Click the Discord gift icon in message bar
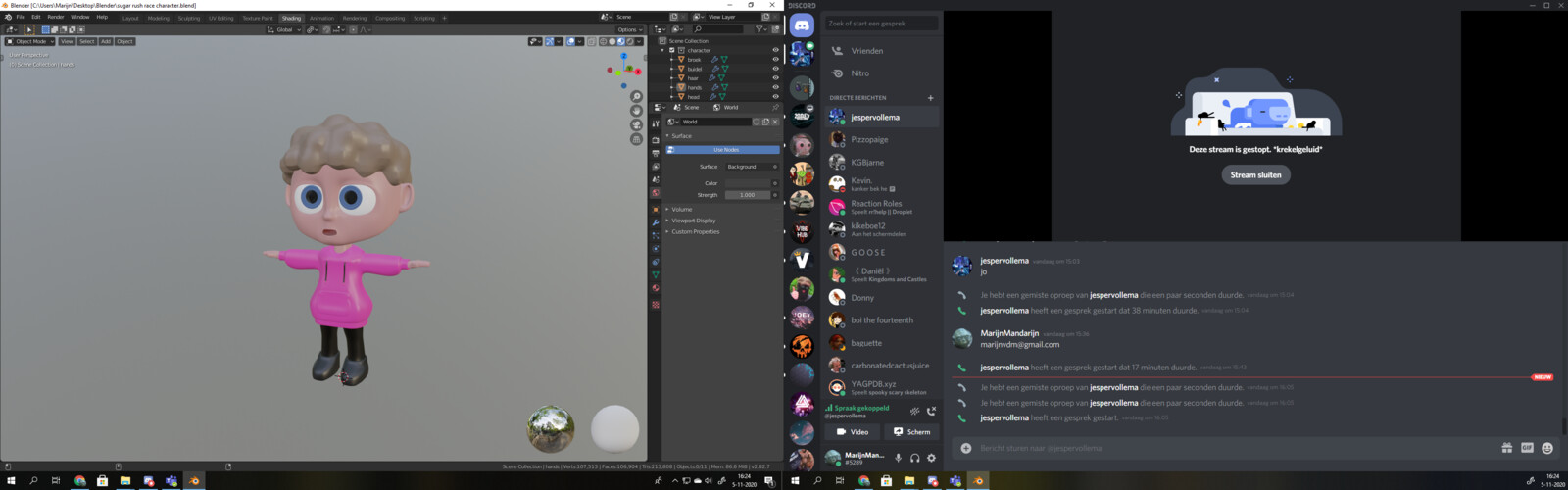Viewport: 1568px width, 490px height. 1506,448
